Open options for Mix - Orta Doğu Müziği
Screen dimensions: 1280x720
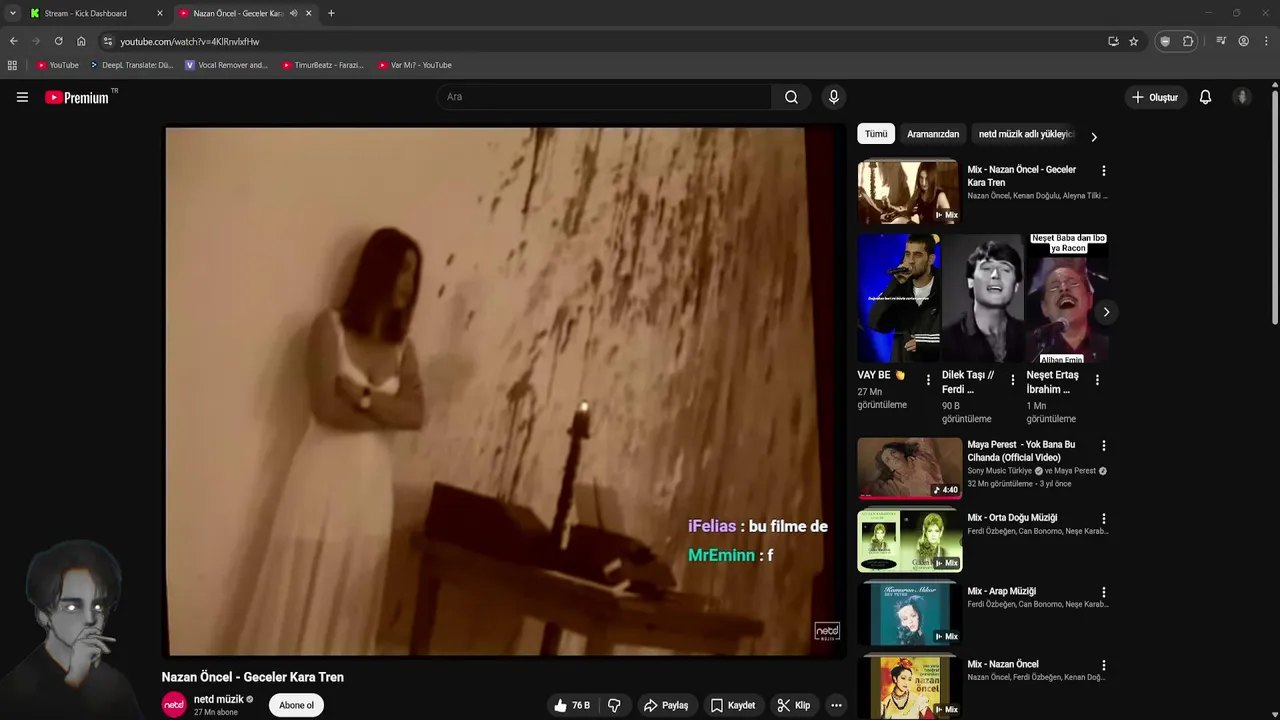pos(1103,519)
